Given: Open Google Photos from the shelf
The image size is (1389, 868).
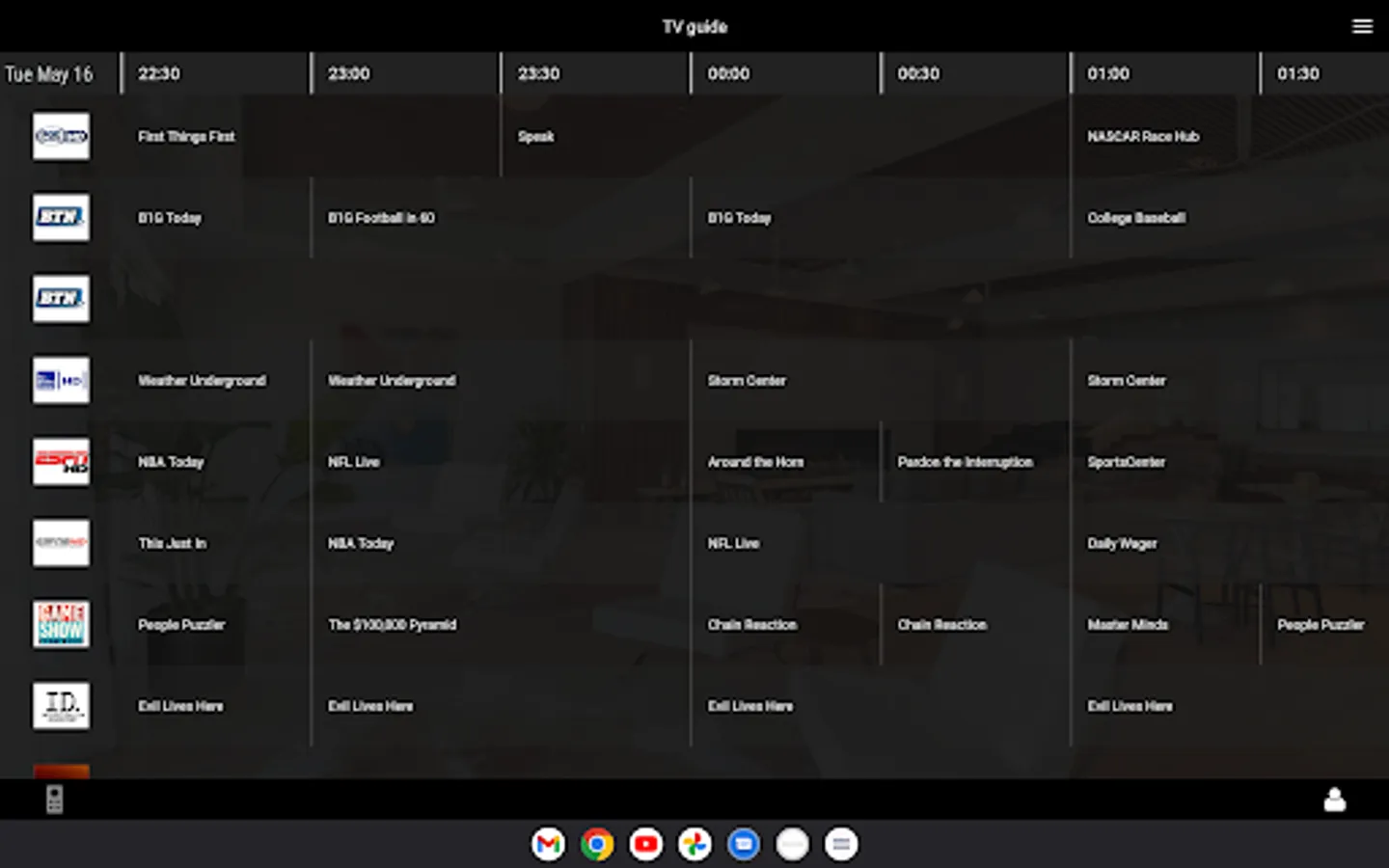Looking at the screenshot, I should 694,845.
